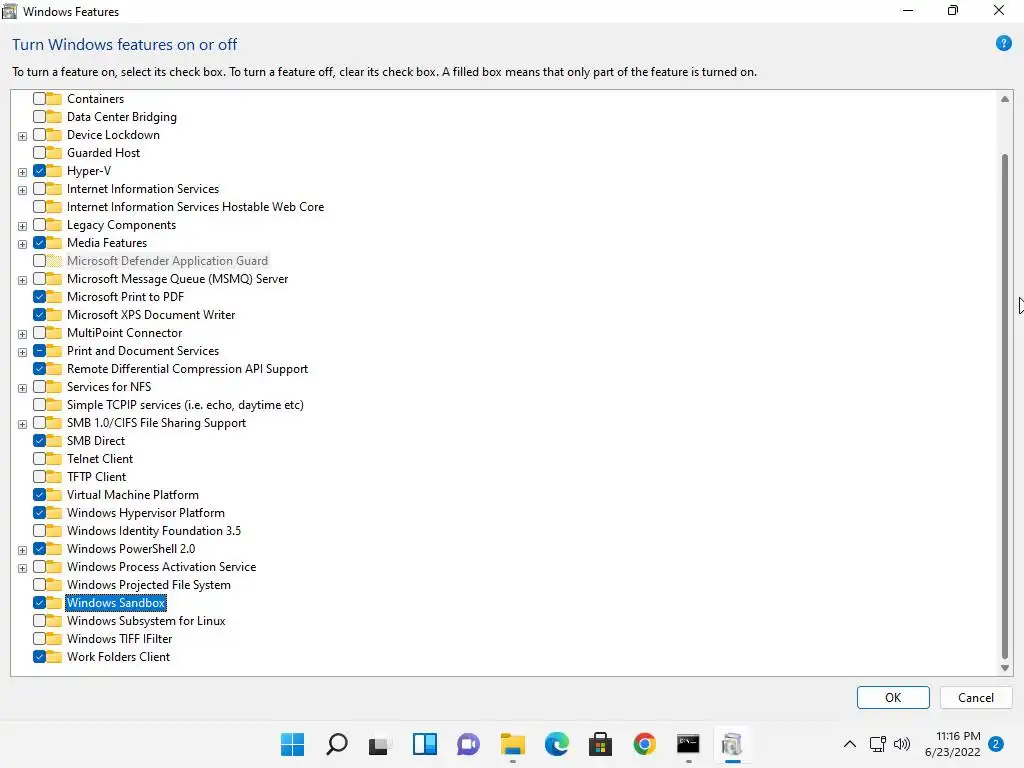Launch Google Chrome from the taskbar
The image size is (1024, 768).
pos(645,744)
